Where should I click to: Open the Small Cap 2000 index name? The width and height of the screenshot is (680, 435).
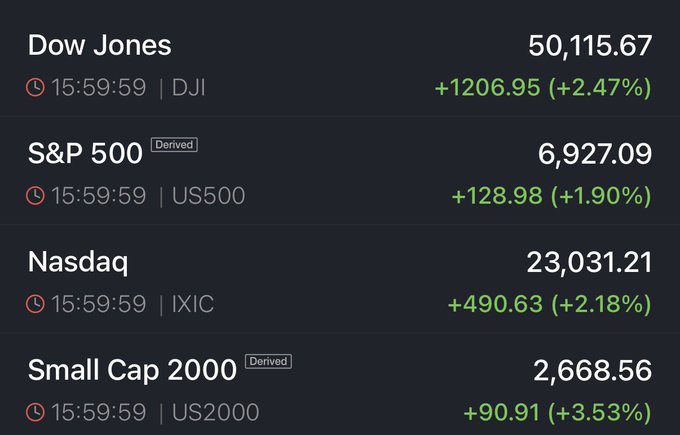coord(132,370)
